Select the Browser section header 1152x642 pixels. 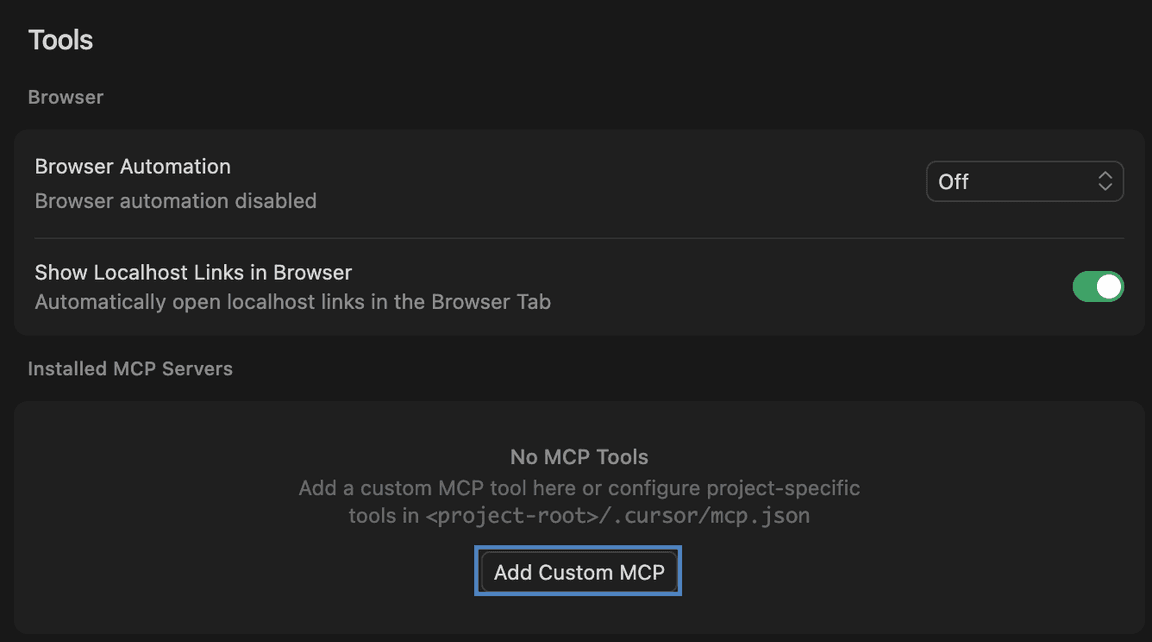point(65,97)
